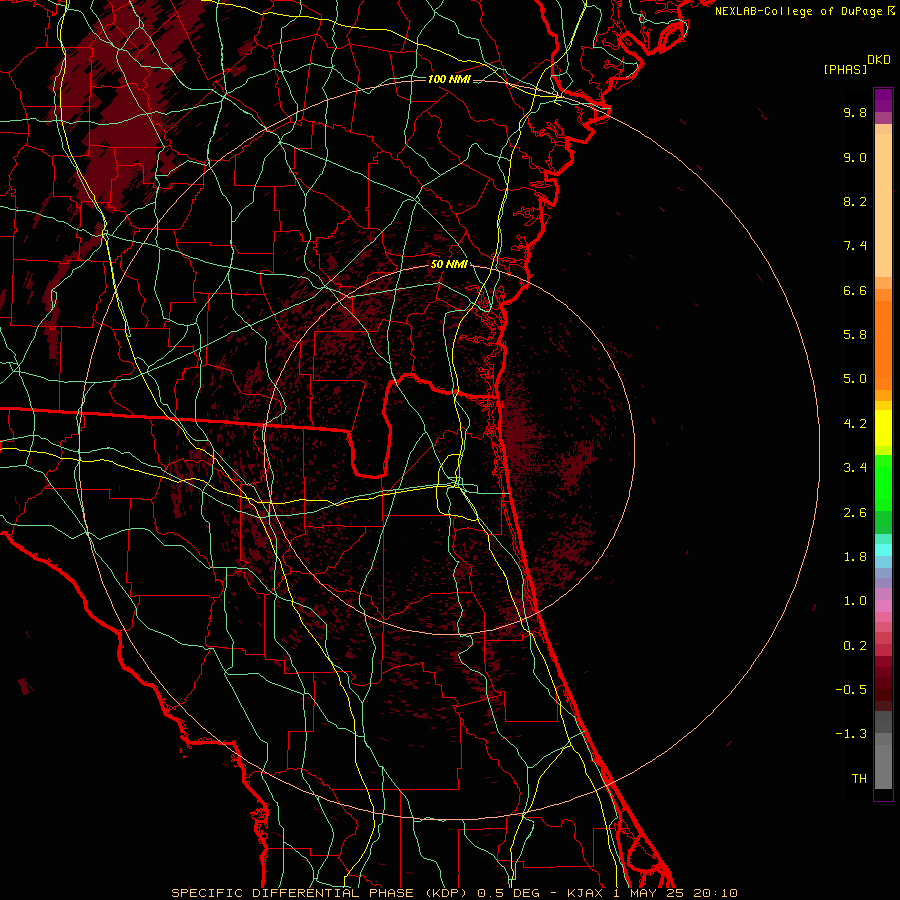The width and height of the screenshot is (900, 900).
Task: Click the 1.0 value on the color scale
Action: [855, 601]
